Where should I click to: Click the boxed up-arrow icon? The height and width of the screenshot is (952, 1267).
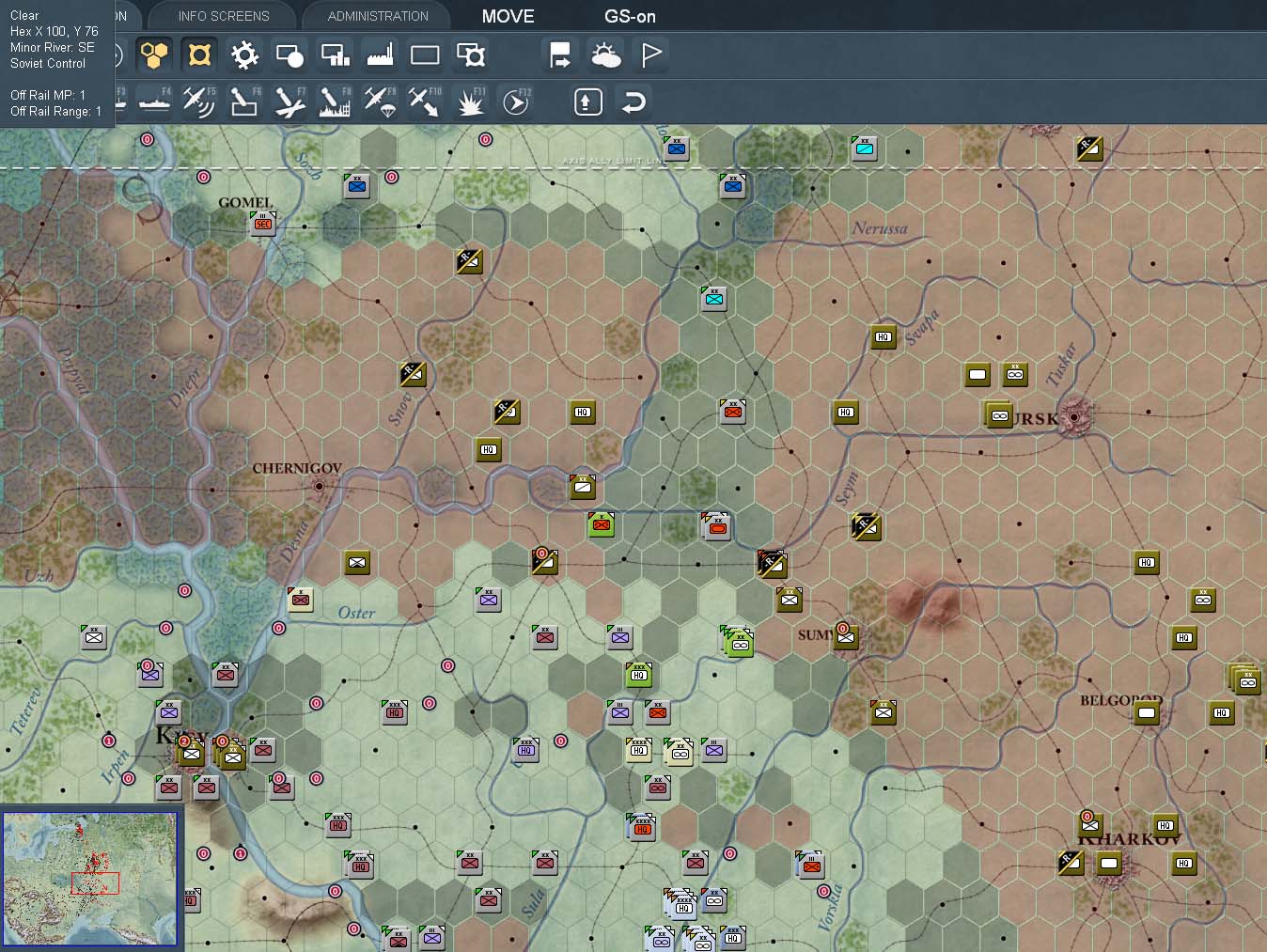tap(588, 101)
